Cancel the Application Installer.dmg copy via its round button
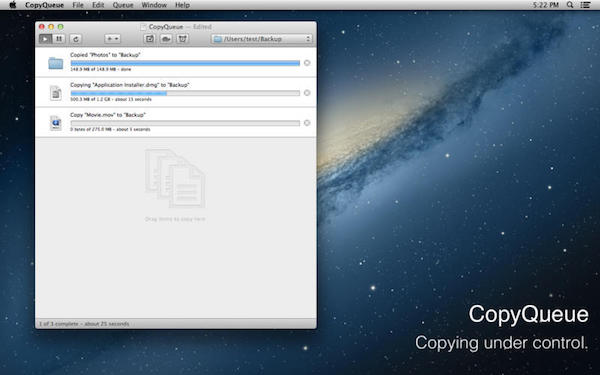Image resolution: width=600 pixels, height=375 pixels. (x=307, y=93)
